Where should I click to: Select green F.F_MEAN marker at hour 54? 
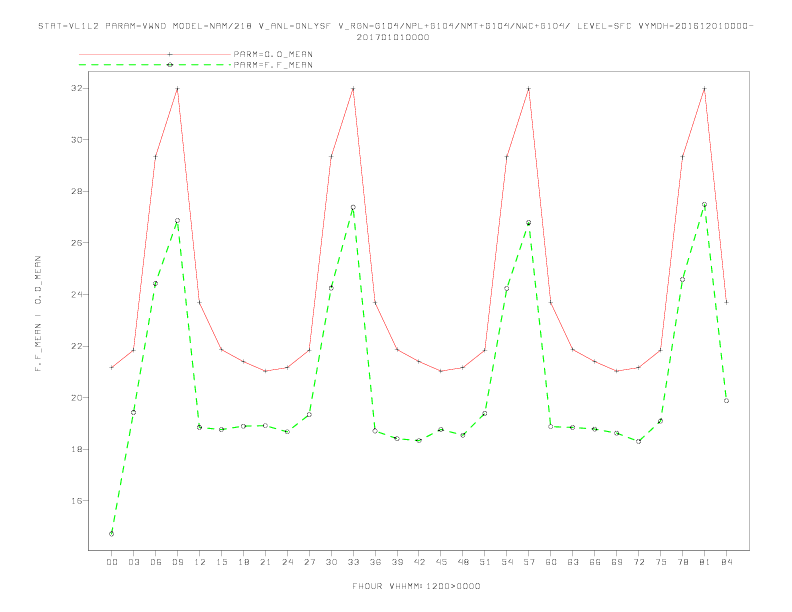click(507, 289)
